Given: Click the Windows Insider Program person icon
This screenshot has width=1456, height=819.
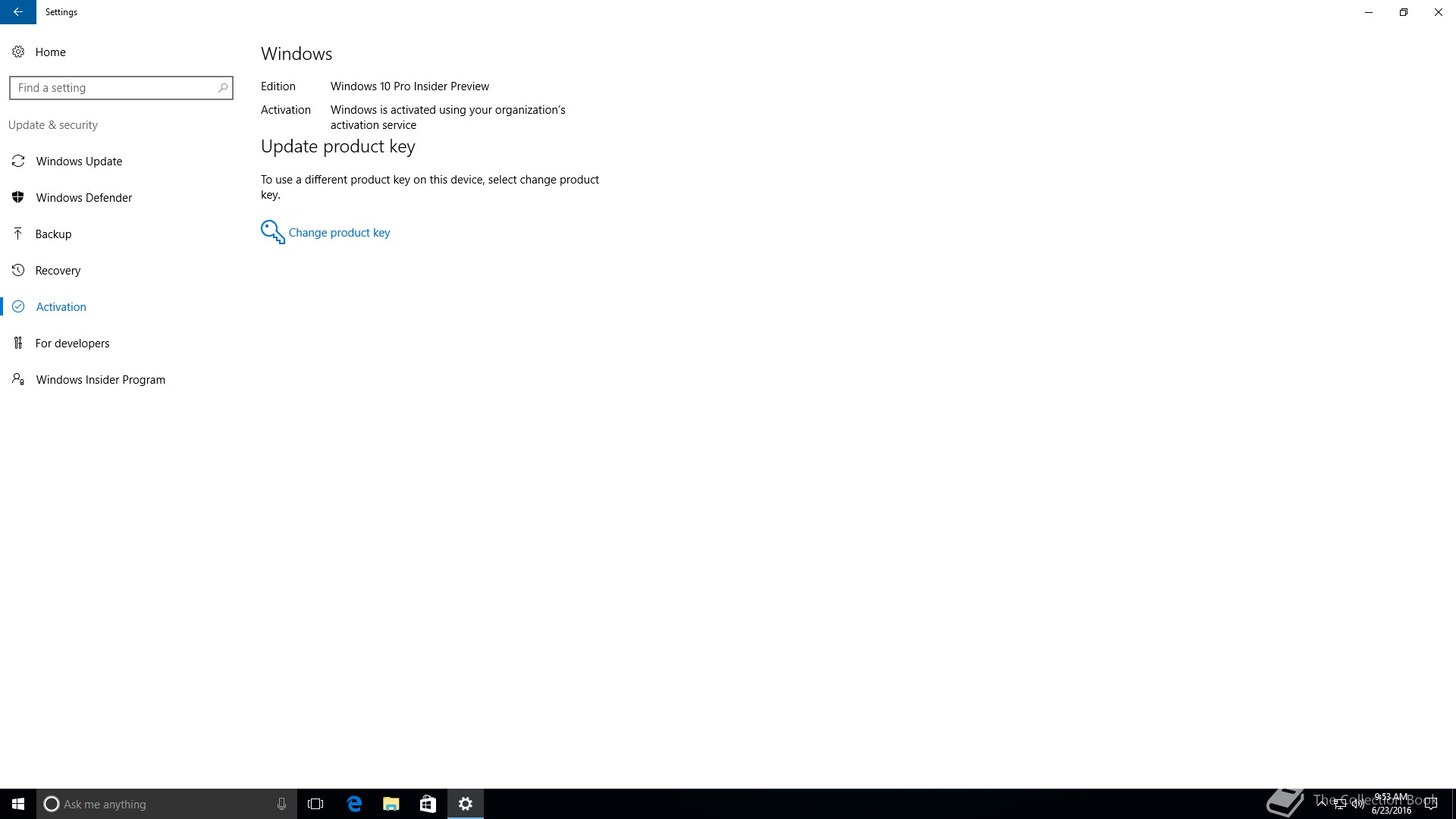Looking at the screenshot, I should click(x=18, y=379).
